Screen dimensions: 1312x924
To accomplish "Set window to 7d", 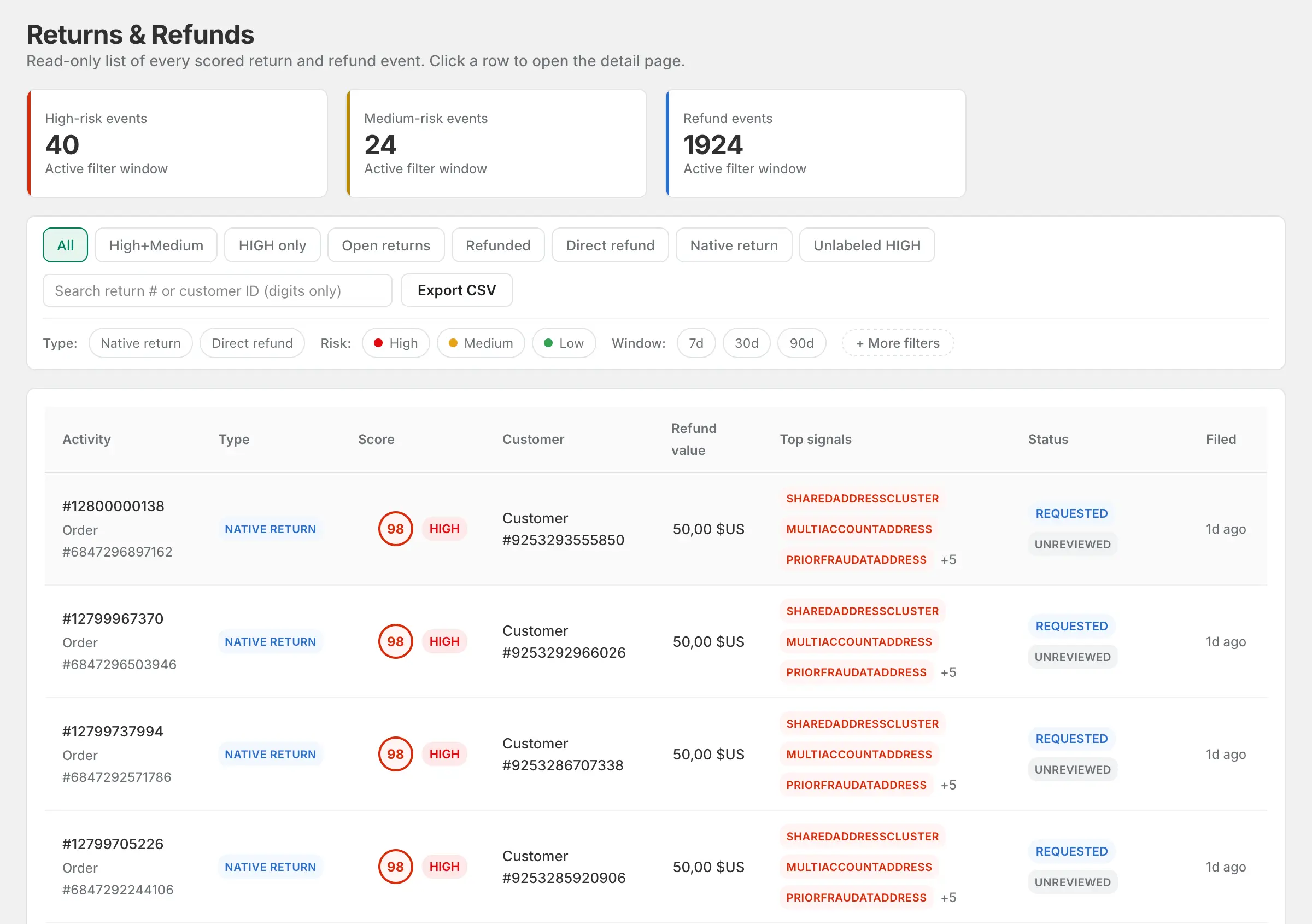I will click(696, 343).
